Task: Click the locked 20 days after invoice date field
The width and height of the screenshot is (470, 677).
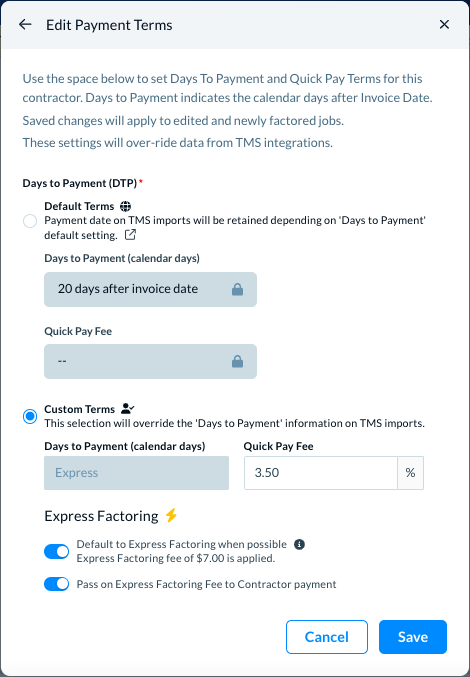Action: [150, 289]
